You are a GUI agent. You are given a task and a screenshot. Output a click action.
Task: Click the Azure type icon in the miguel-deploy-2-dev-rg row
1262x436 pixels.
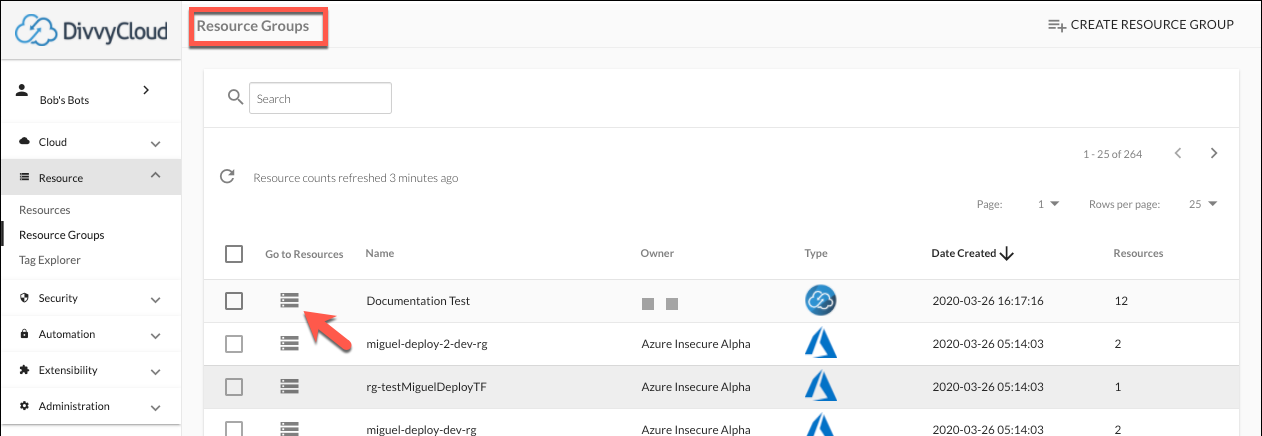[x=820, y=343]
